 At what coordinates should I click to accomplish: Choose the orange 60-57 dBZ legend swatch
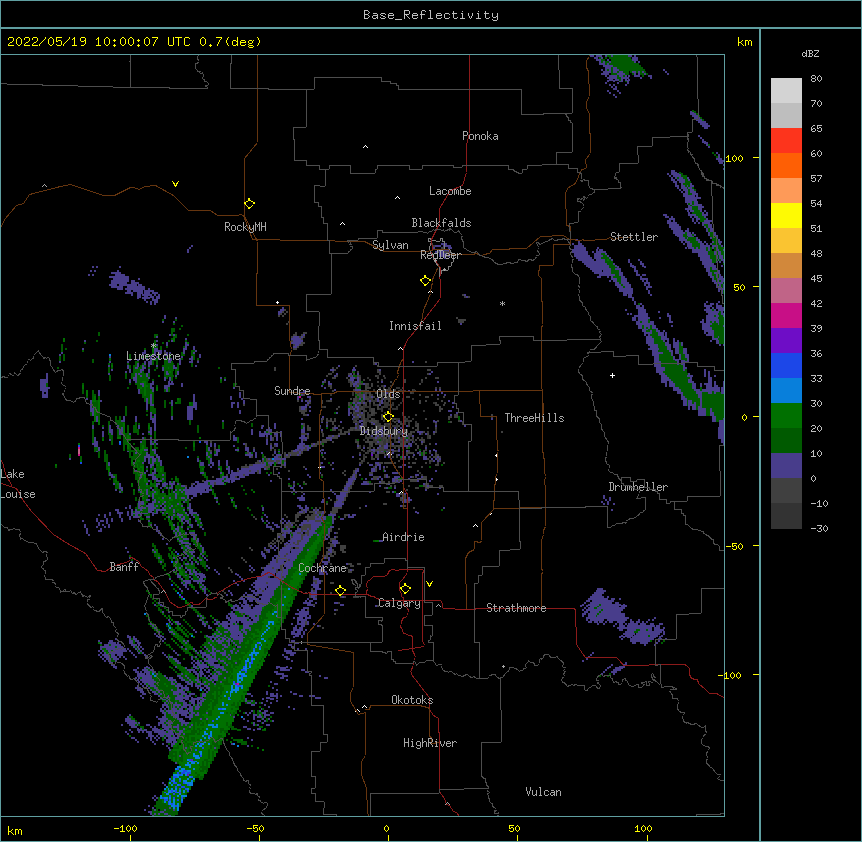[x=786, y=165]
